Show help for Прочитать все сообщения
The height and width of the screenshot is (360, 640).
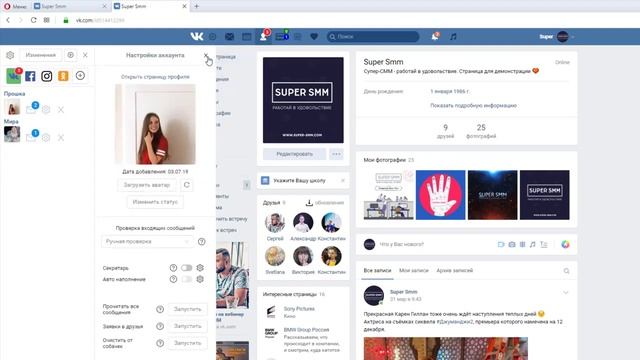pos(160,309)
